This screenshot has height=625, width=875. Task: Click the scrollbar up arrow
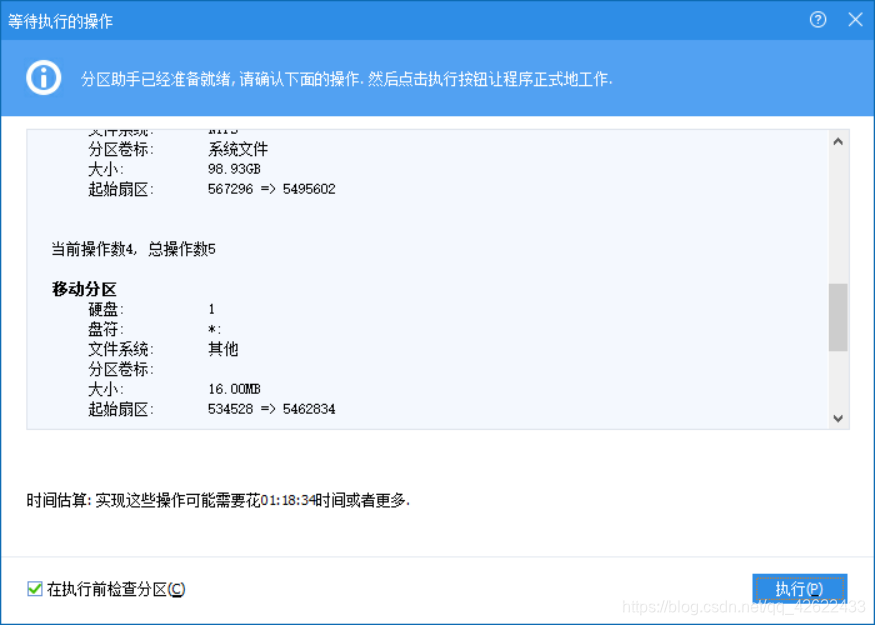838,142
